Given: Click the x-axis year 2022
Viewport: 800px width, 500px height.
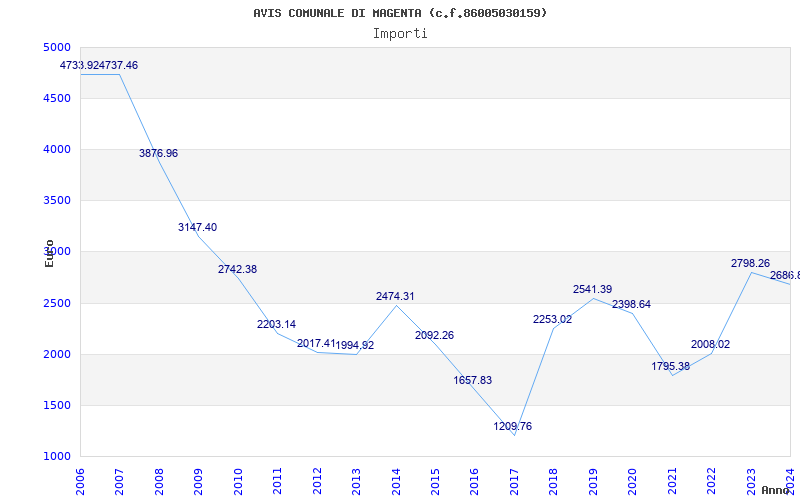Looking at the screenshot, I should coord(711,482).
